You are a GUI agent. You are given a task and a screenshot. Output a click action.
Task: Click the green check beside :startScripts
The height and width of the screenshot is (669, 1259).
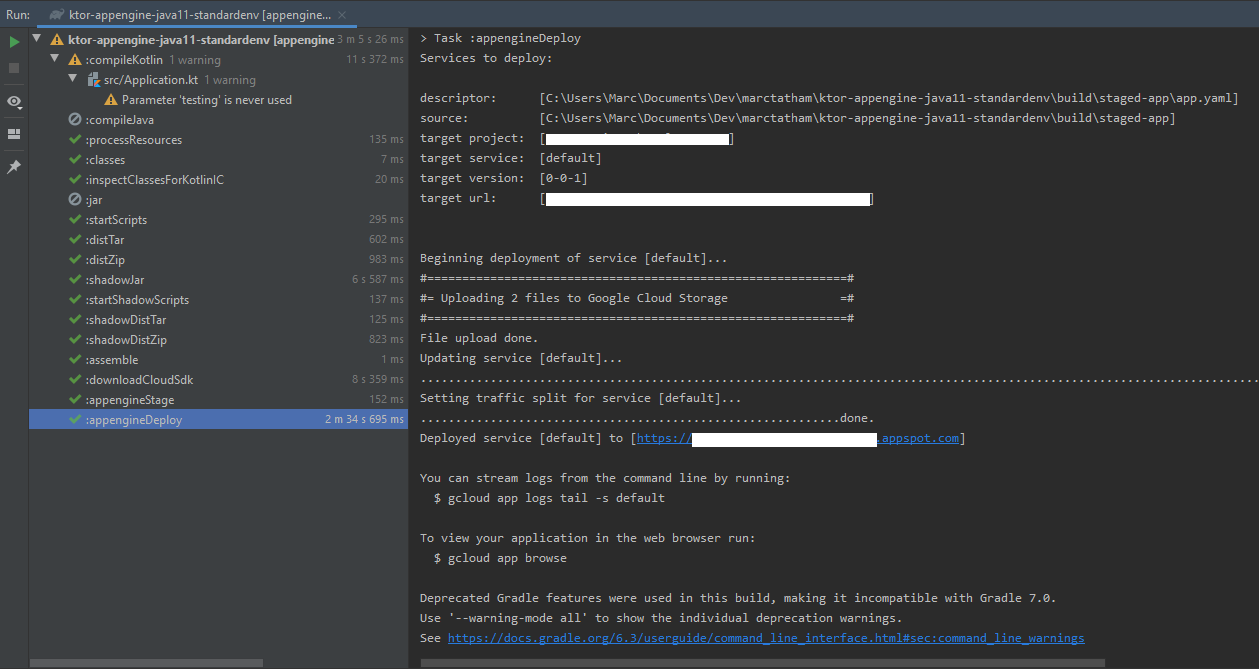coord(75,220)
